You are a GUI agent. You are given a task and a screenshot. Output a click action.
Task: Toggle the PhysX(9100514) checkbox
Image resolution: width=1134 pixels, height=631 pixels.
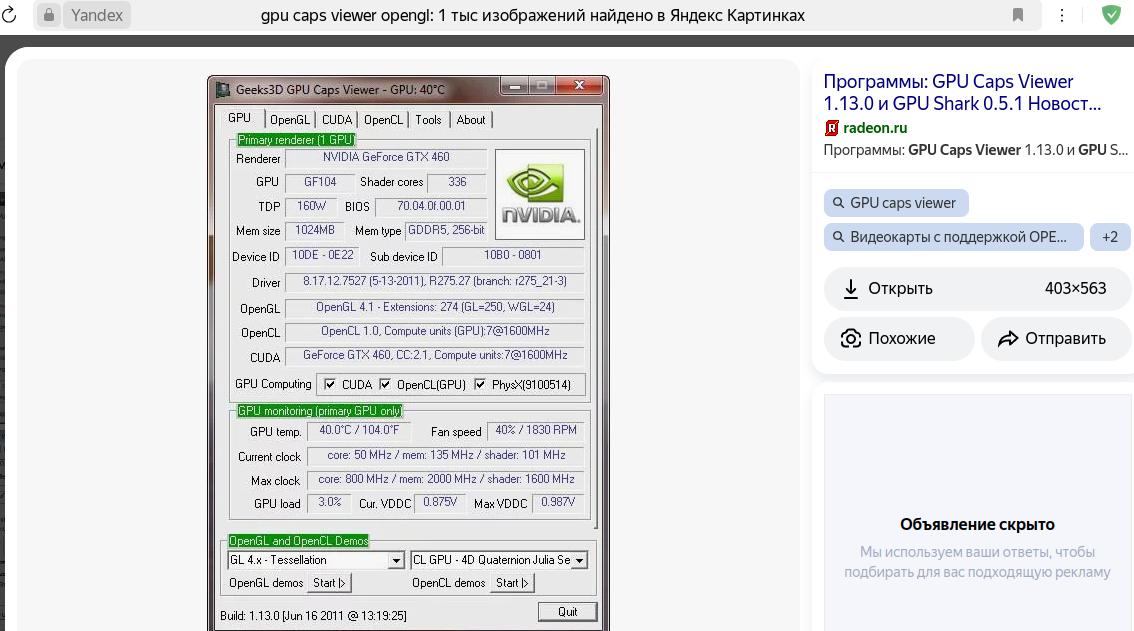pyautogui.click(x=479, y=384)
